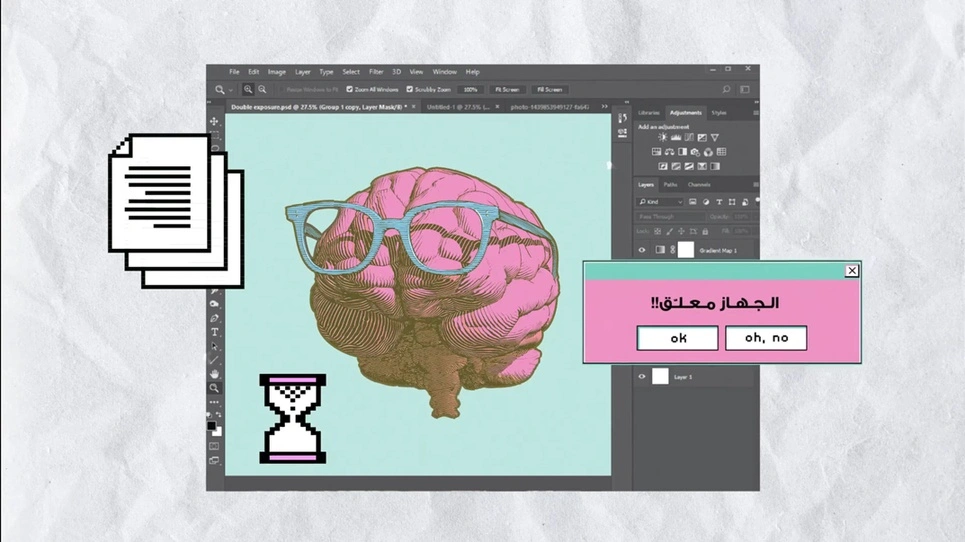Choose the Zoom Out magnifier option

coord(262,89)
